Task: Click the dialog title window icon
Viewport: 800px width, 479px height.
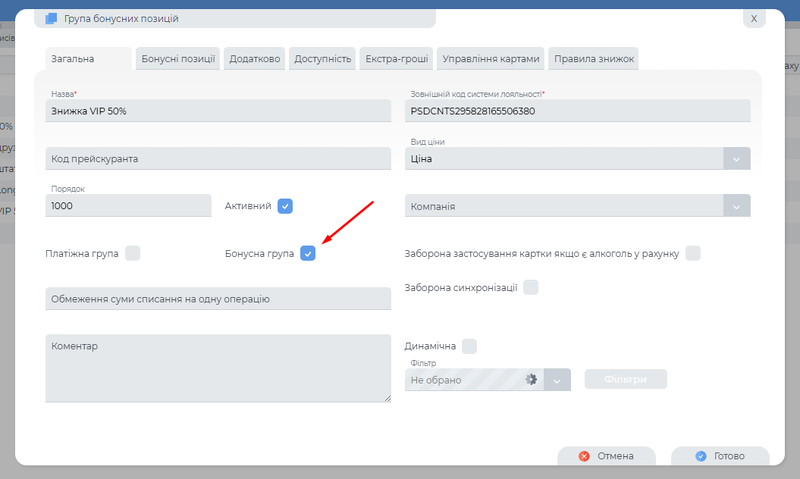Action: point(51,18)
